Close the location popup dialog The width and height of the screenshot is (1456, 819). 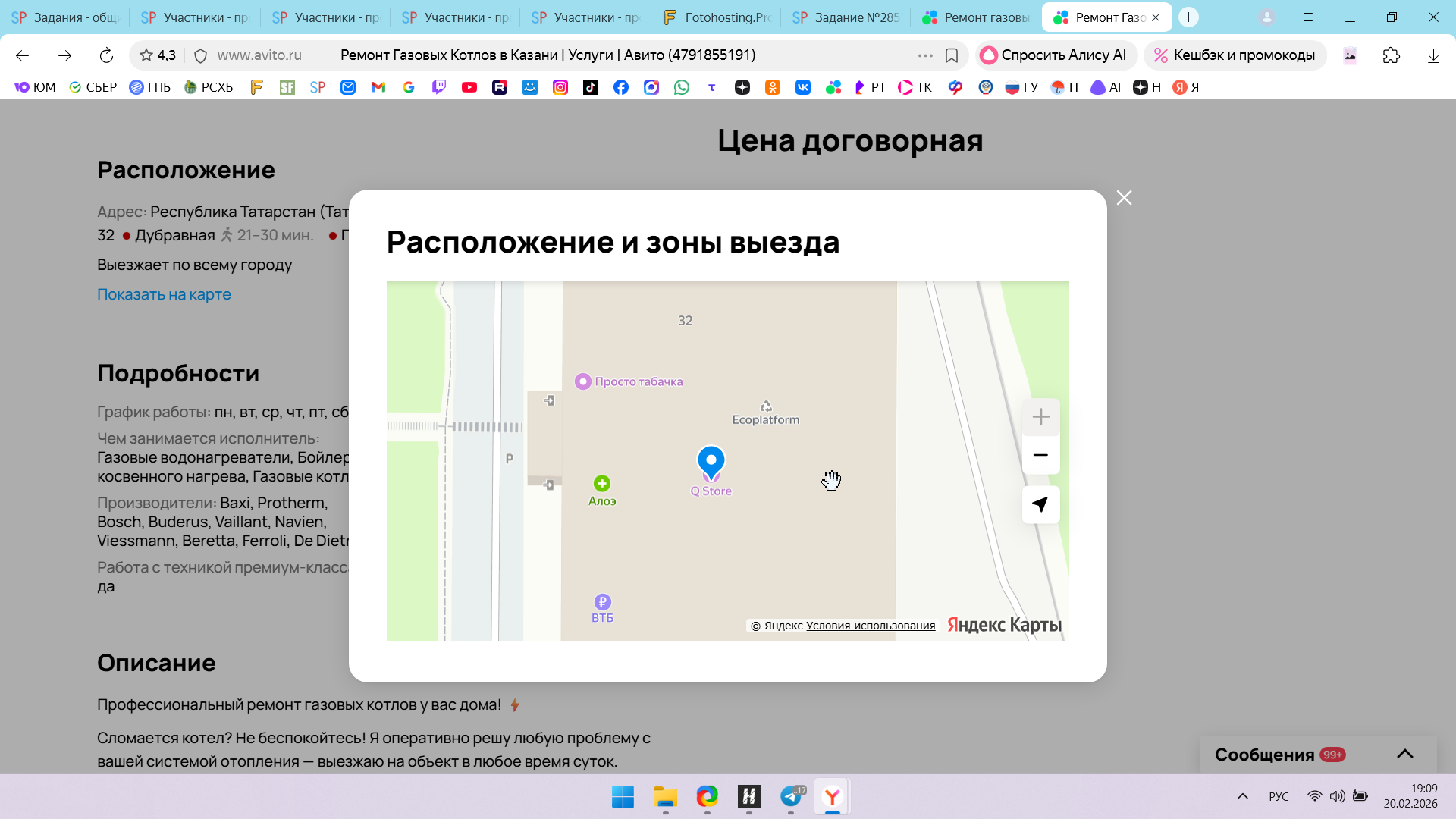1124,198
